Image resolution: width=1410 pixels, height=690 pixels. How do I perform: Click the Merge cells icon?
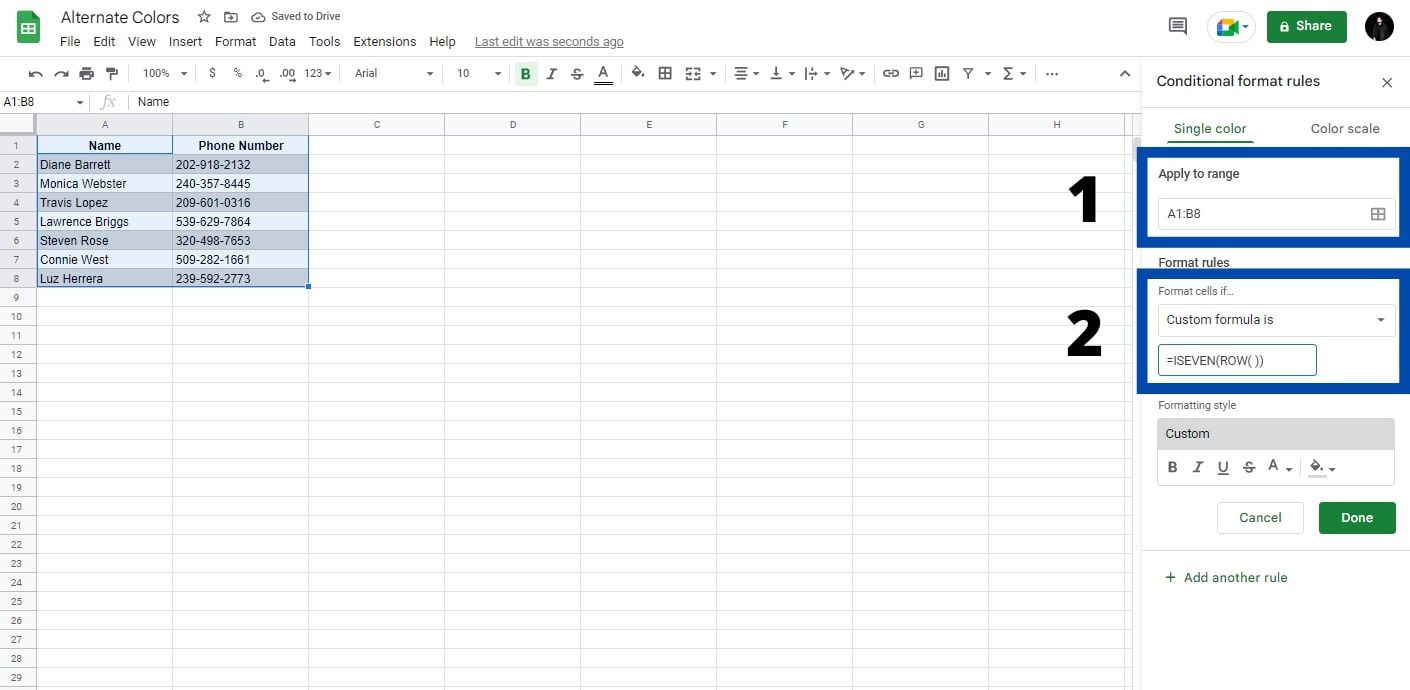693,73
